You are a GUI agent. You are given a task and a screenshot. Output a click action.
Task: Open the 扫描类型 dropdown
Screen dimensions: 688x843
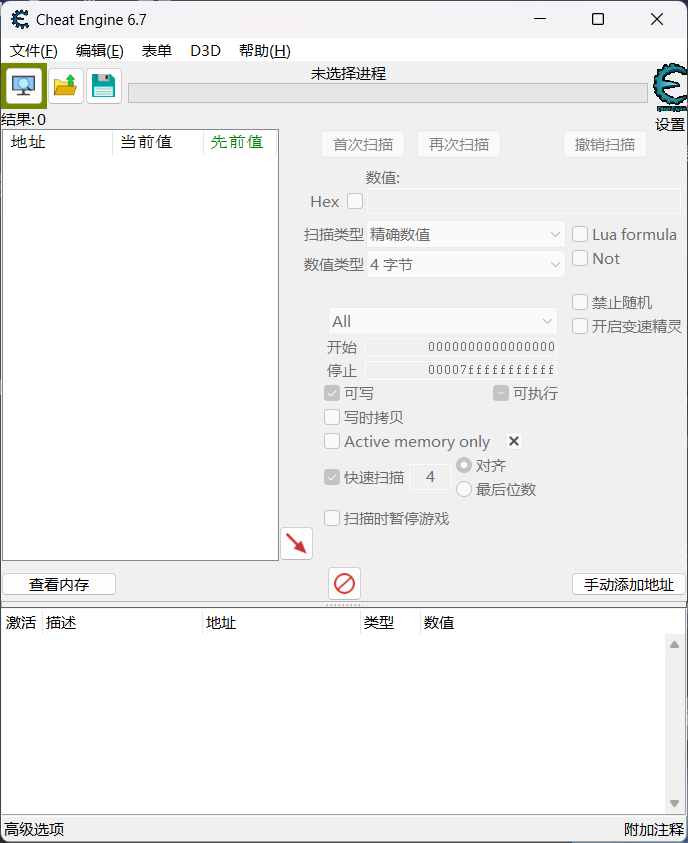pyautogui.click(x=465, y=234)
